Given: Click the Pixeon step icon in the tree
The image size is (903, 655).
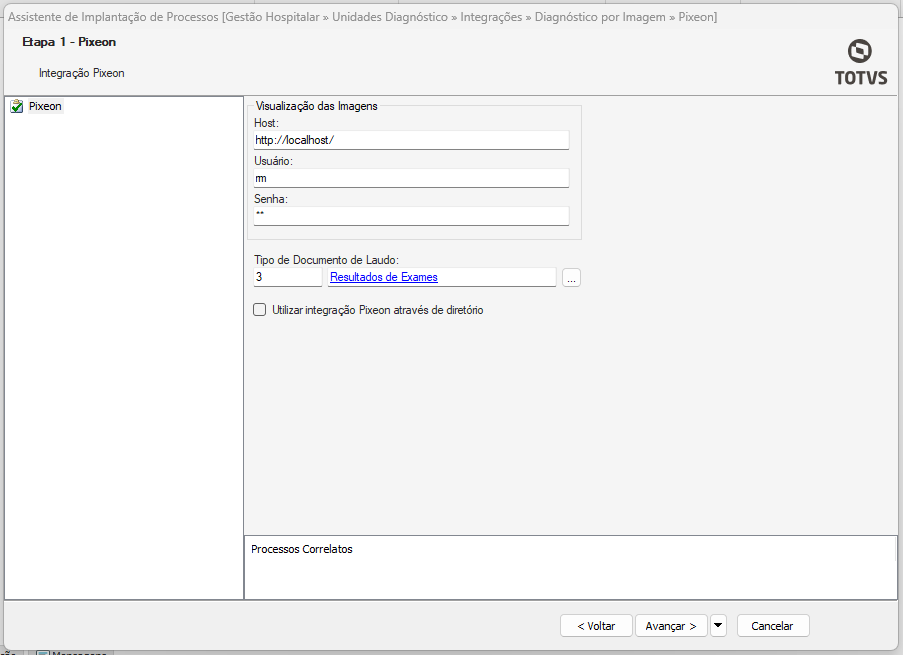Looking at the screenshot, I should (17, 106).
